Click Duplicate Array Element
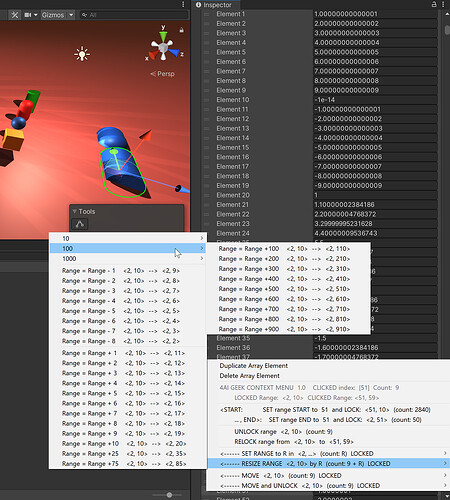450x500 pixels. pyautogui.click(x=253, y=366)
